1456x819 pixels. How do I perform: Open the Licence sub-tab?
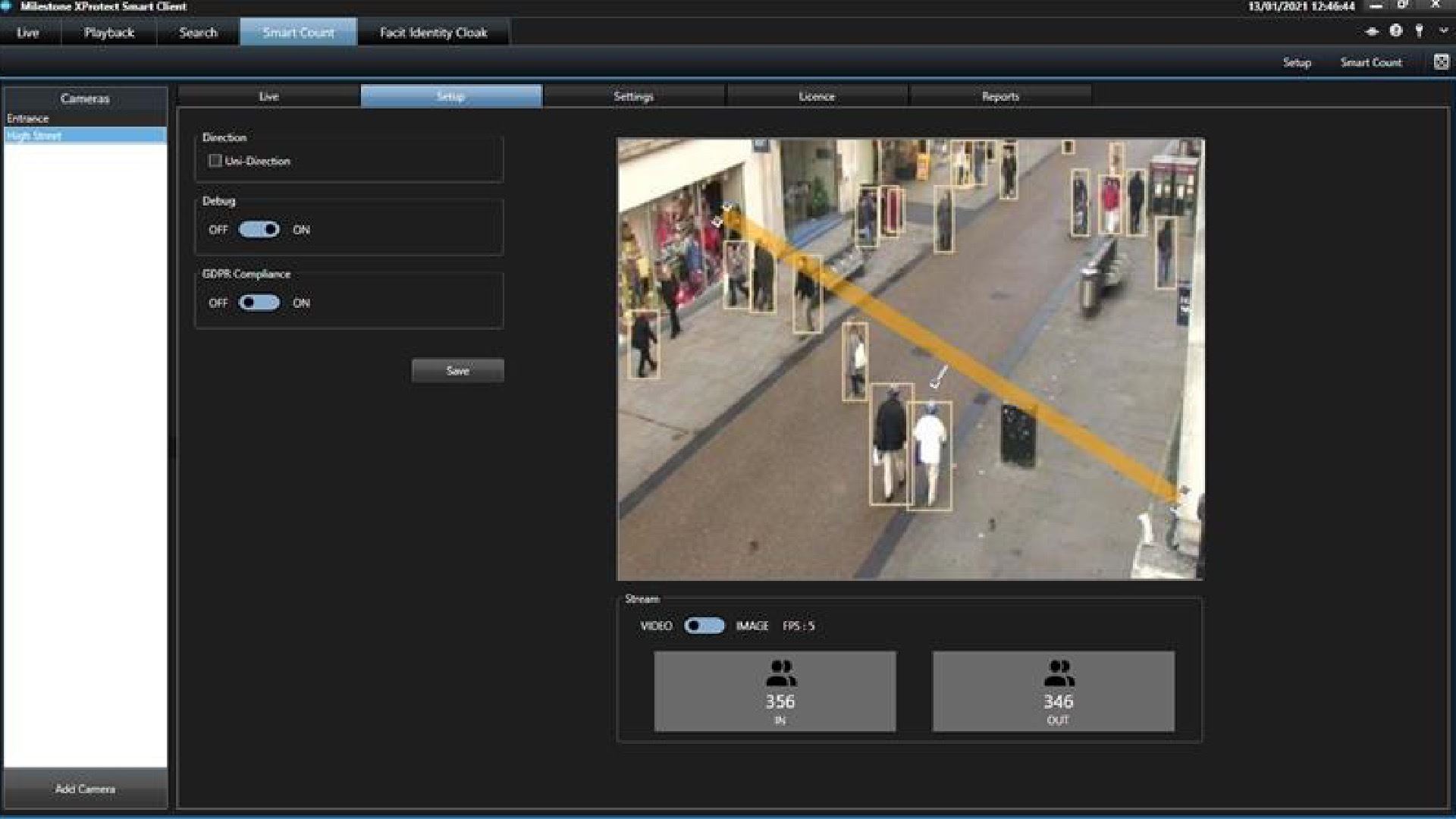pos(817,96)
